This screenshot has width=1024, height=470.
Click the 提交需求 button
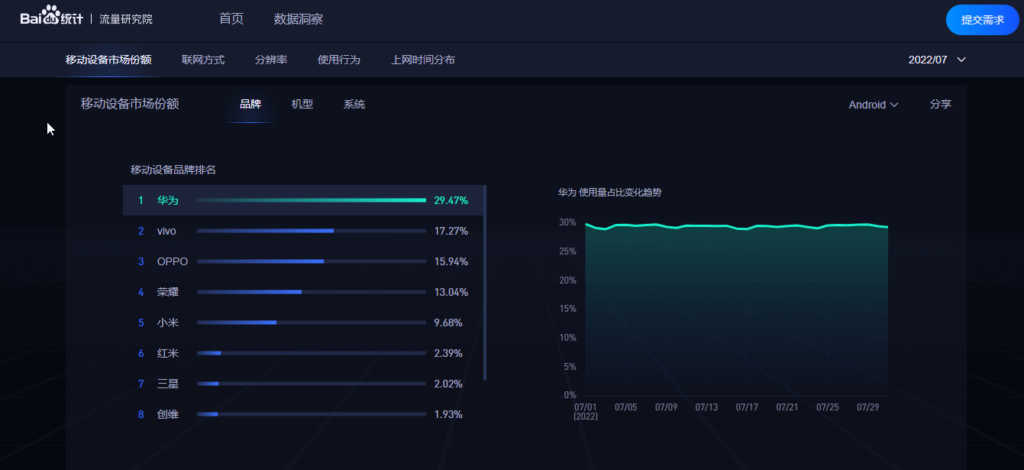(982, 20)
